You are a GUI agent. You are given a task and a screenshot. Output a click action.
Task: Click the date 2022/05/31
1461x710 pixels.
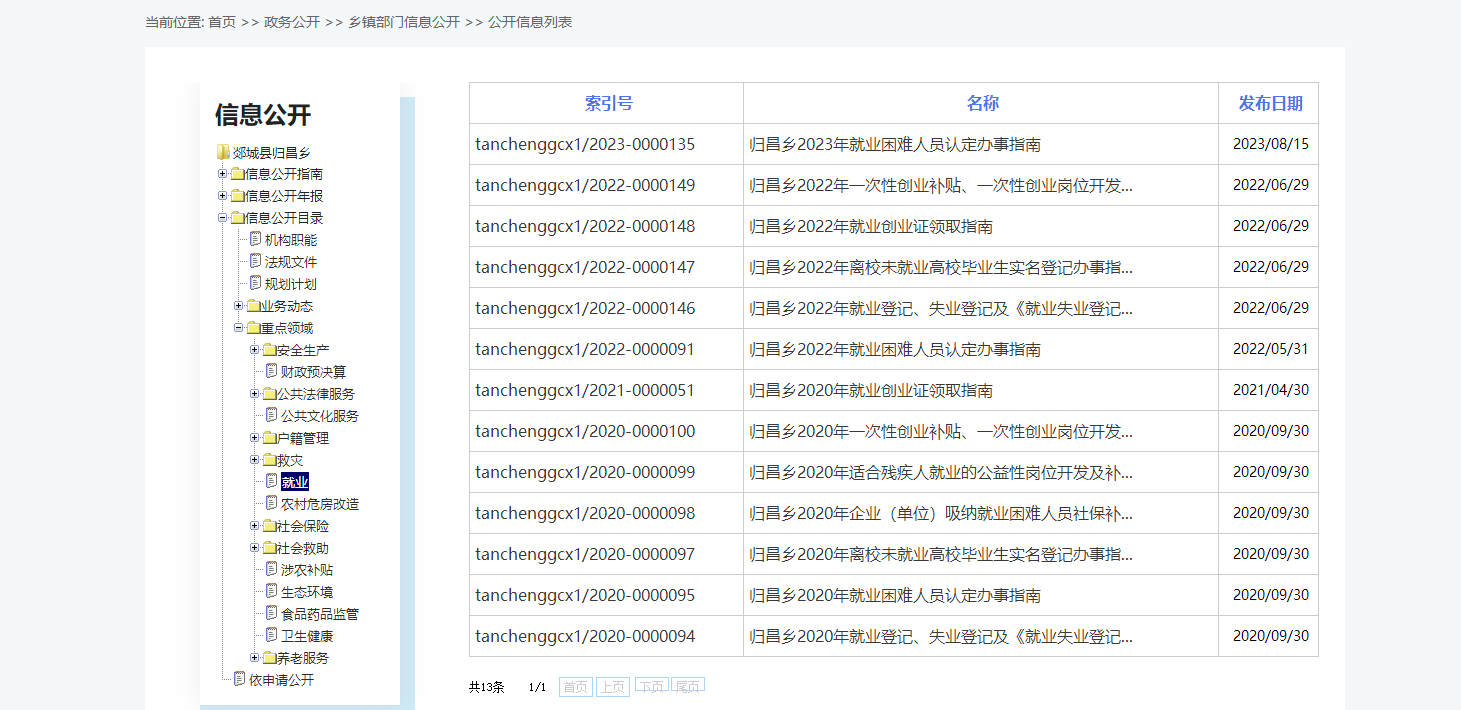pos(1271,349)
